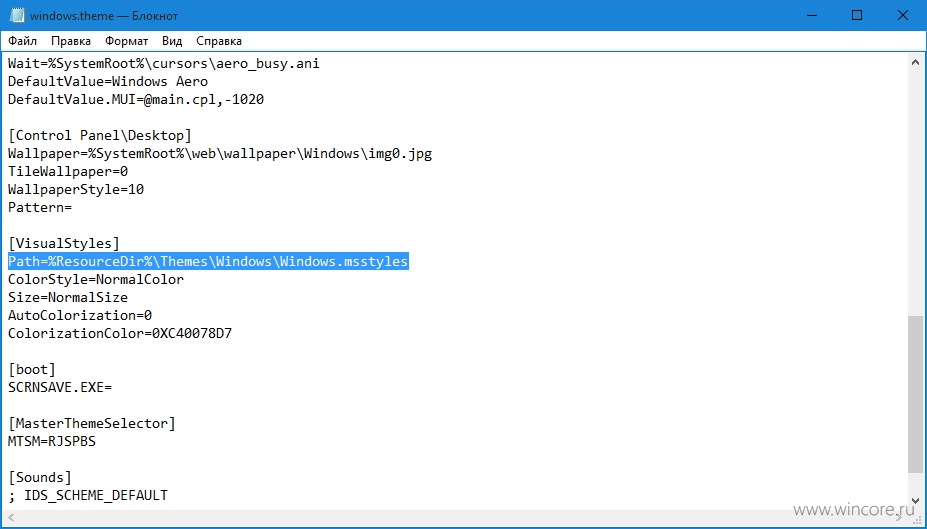
Task: Click the line Wait=%SystemRoot%\cursors\aero_busy.ani
Action: (164, 63)
